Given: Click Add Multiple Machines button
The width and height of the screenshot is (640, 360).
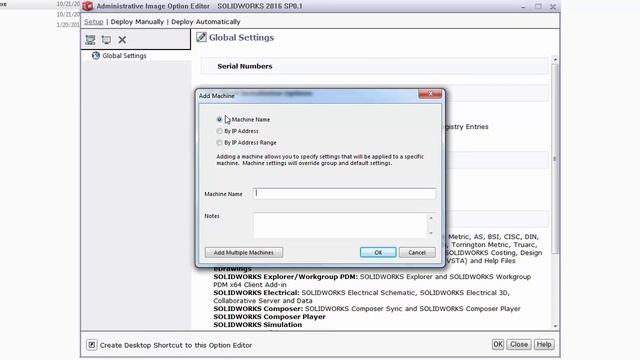Looking at the screenshot, I should pos(244,253).
